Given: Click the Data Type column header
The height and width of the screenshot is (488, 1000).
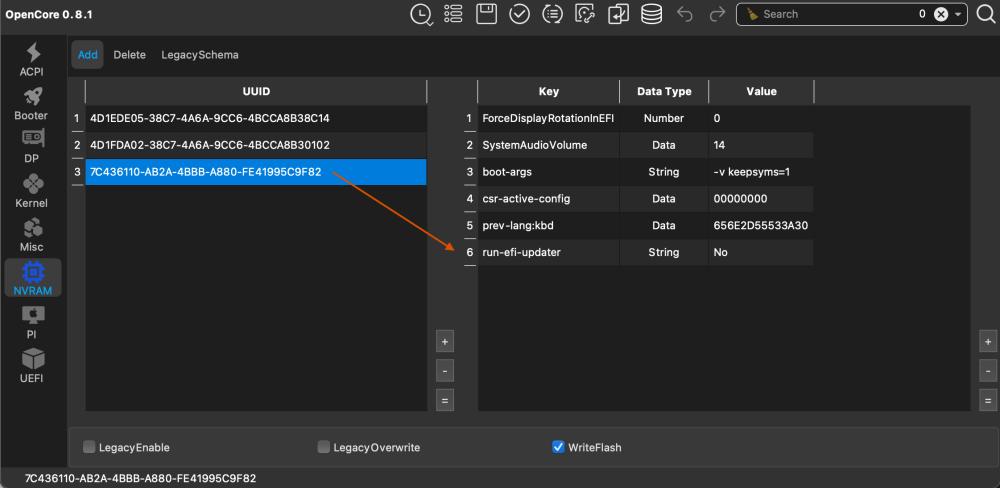Looking at the screenshot, I should 664,91.
